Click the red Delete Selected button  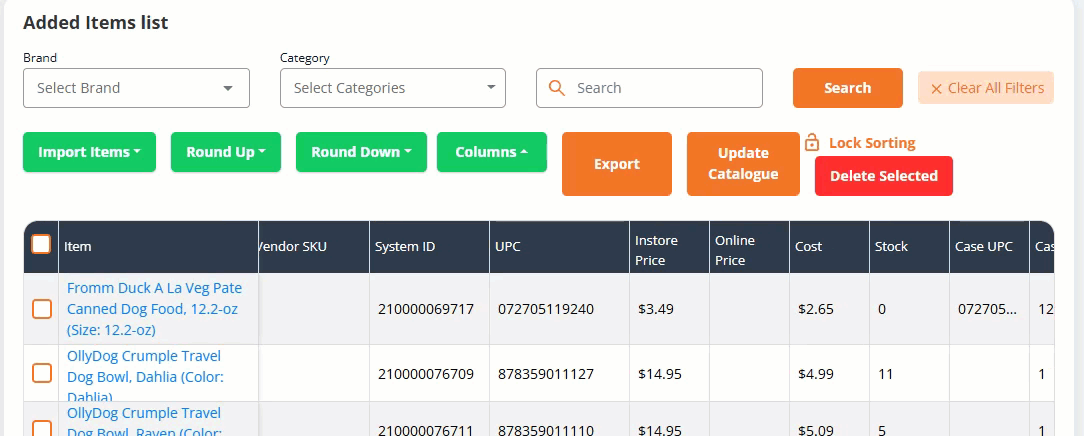[x=884, y=176]
